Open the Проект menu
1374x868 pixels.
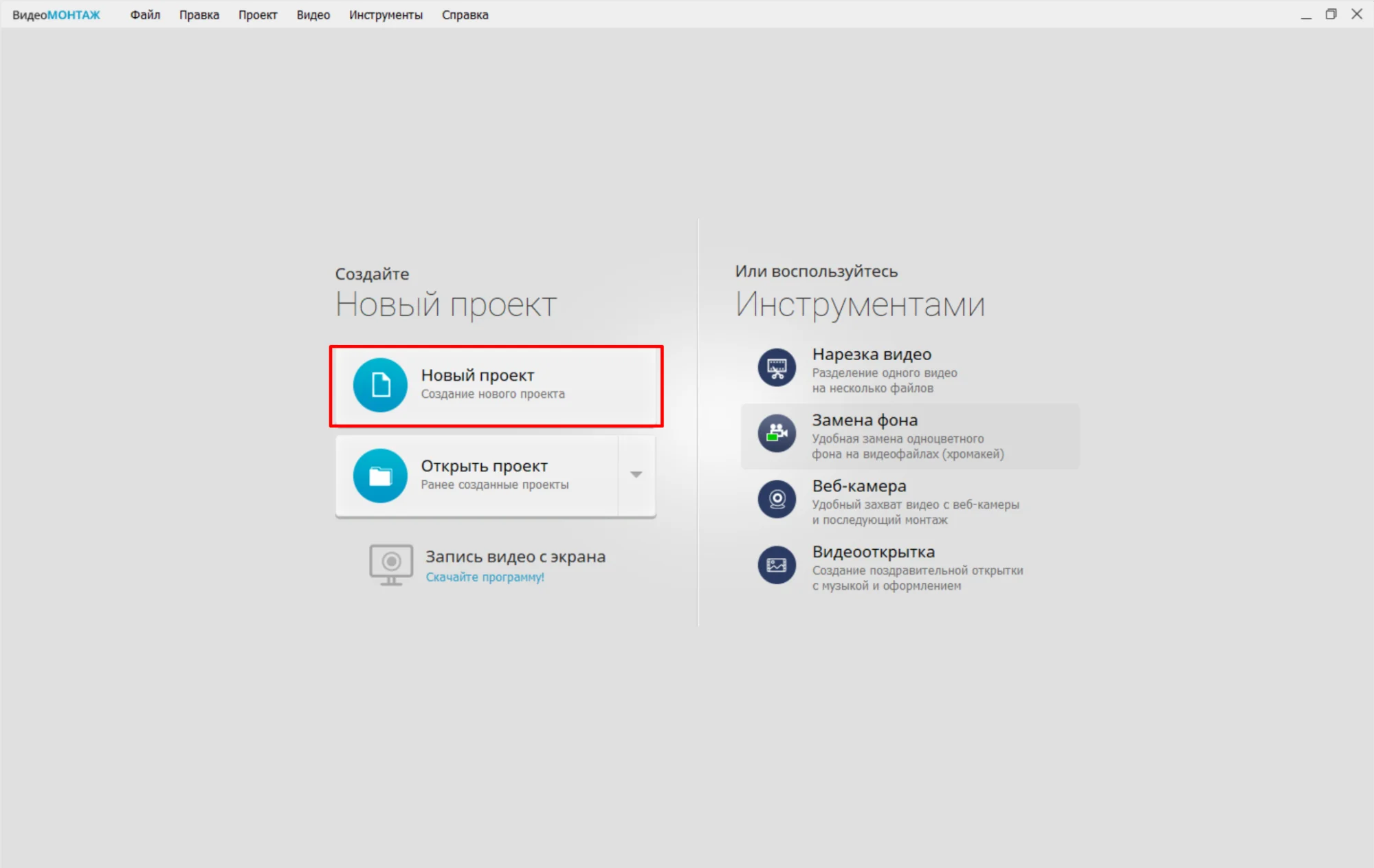258,15
